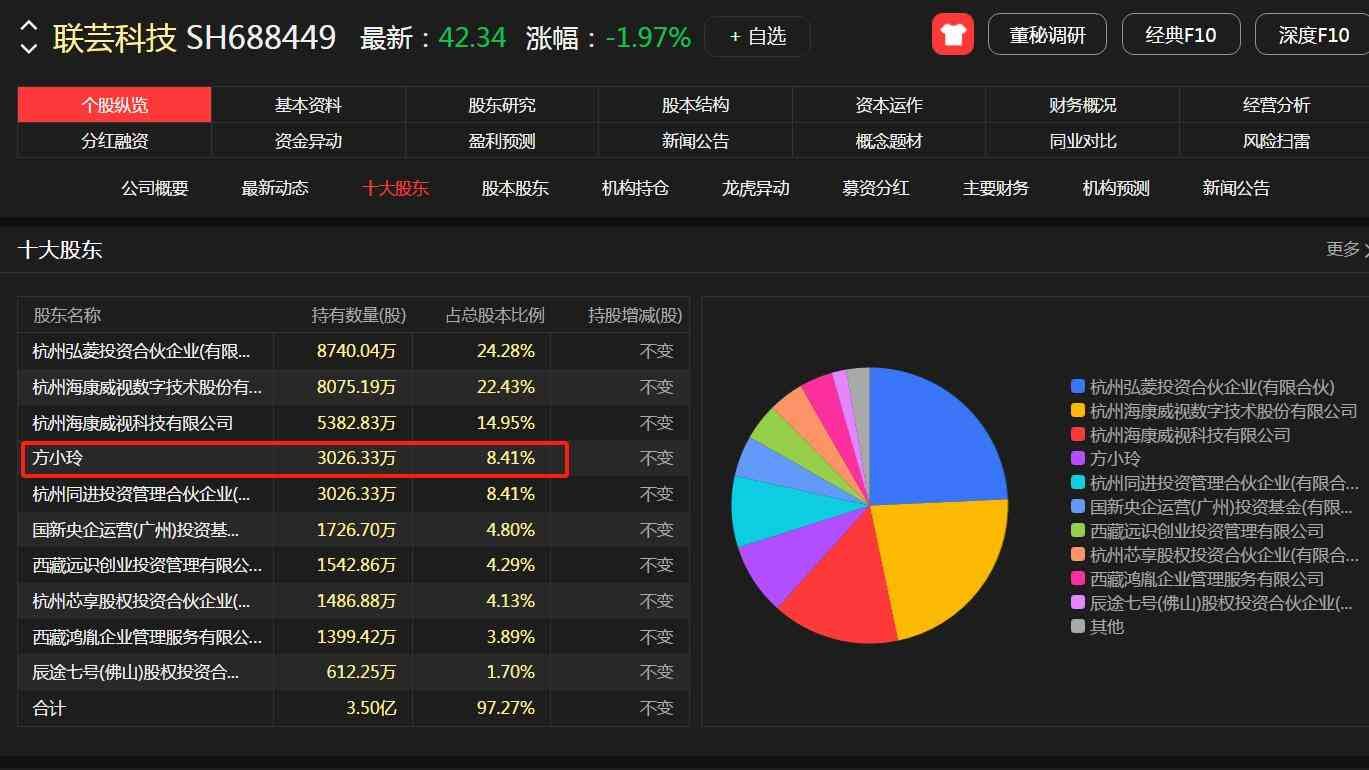Image resolution: width=1369 pixels, height=770 pixels.
Task: Switch to 经典F10 view
Action: [1180, 35]
